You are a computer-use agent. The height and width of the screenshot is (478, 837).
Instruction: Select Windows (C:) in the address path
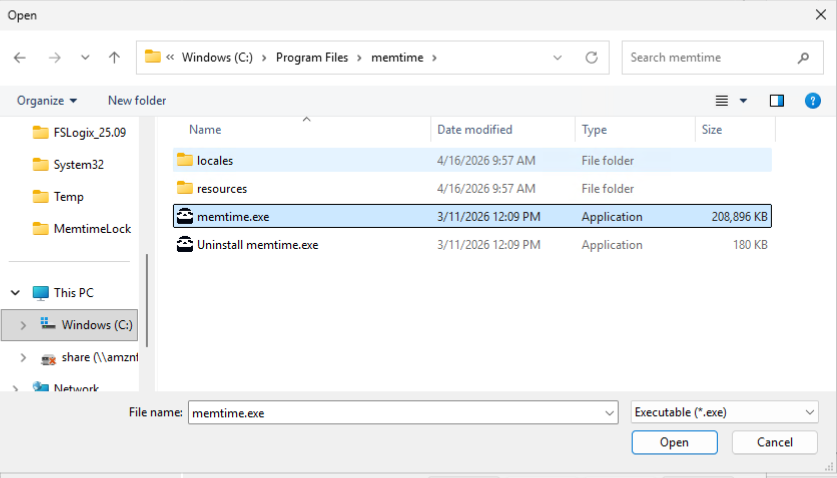(x=217, y=58)
